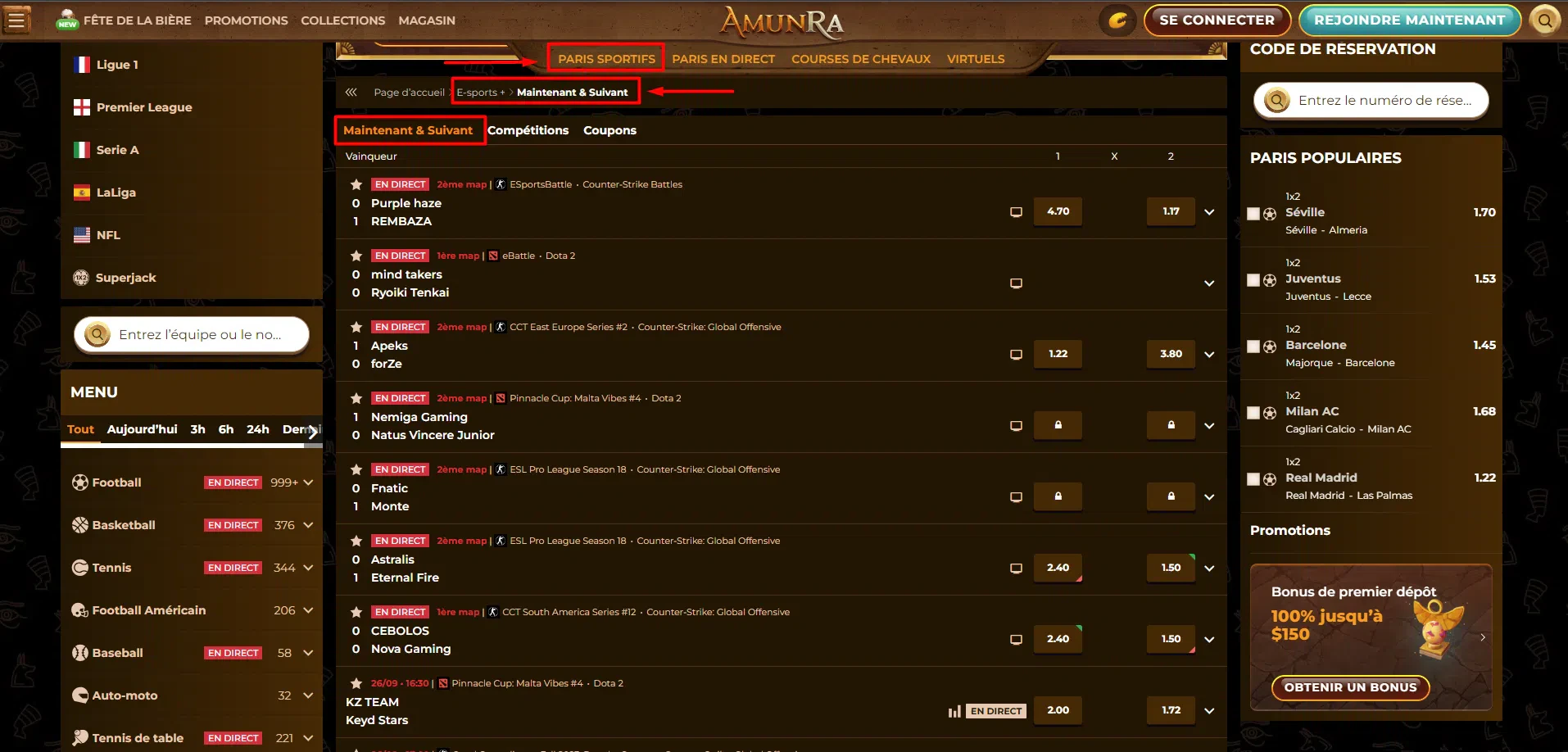Viewport: 1568px width, 752px height.
Task: Open live stream icon for Apeks match
Action: pos(1016,355)
